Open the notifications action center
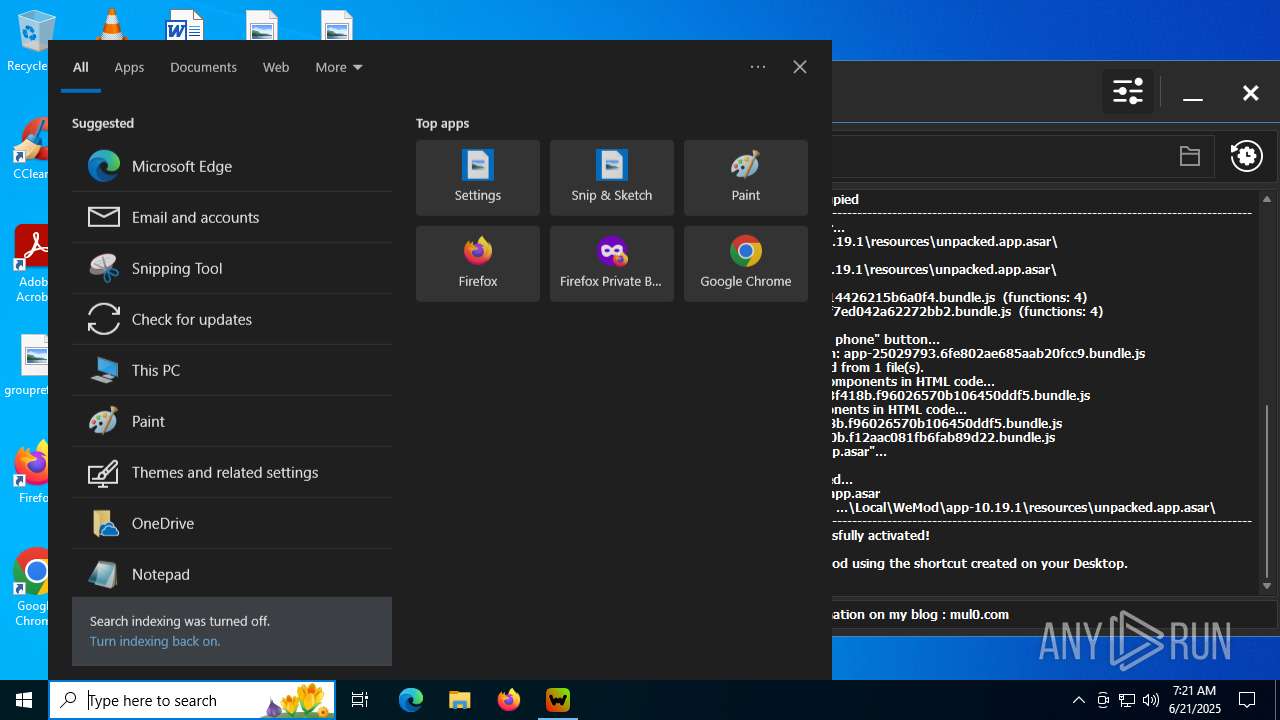This screenshot has height=720, width=1280. 1247,700
